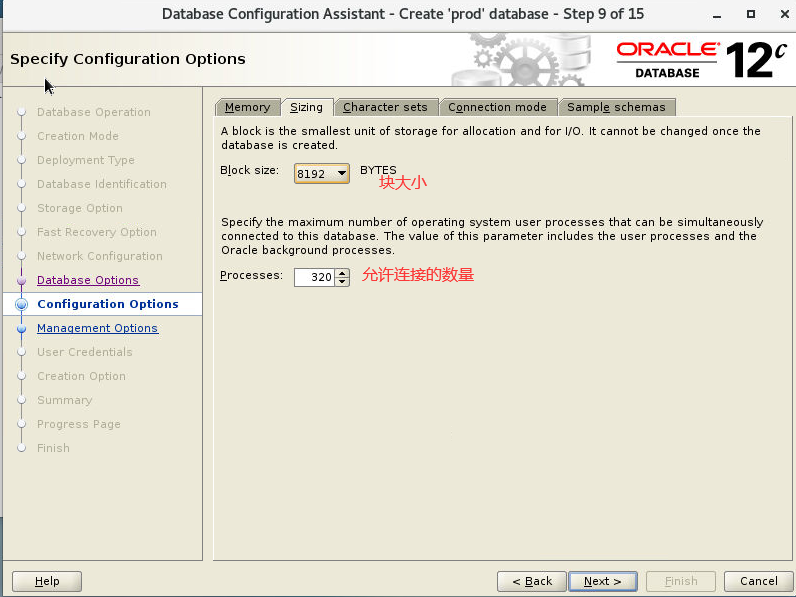Select the Configuration Options step
The height and width of the screenshot is (597, 796).
108,304
